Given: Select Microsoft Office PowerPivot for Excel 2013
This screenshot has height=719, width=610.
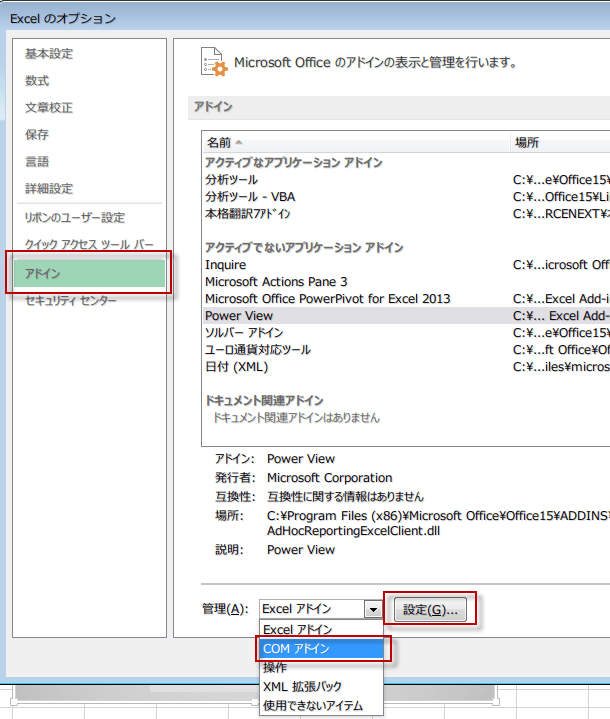Looking at the screenshot, I should 406,299.
